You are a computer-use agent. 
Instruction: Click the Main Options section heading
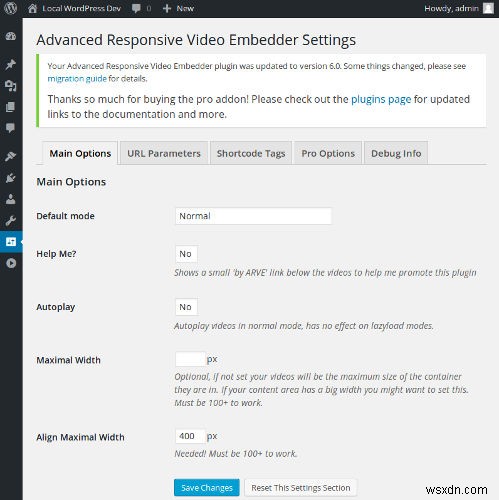click(x=71, y=182)
